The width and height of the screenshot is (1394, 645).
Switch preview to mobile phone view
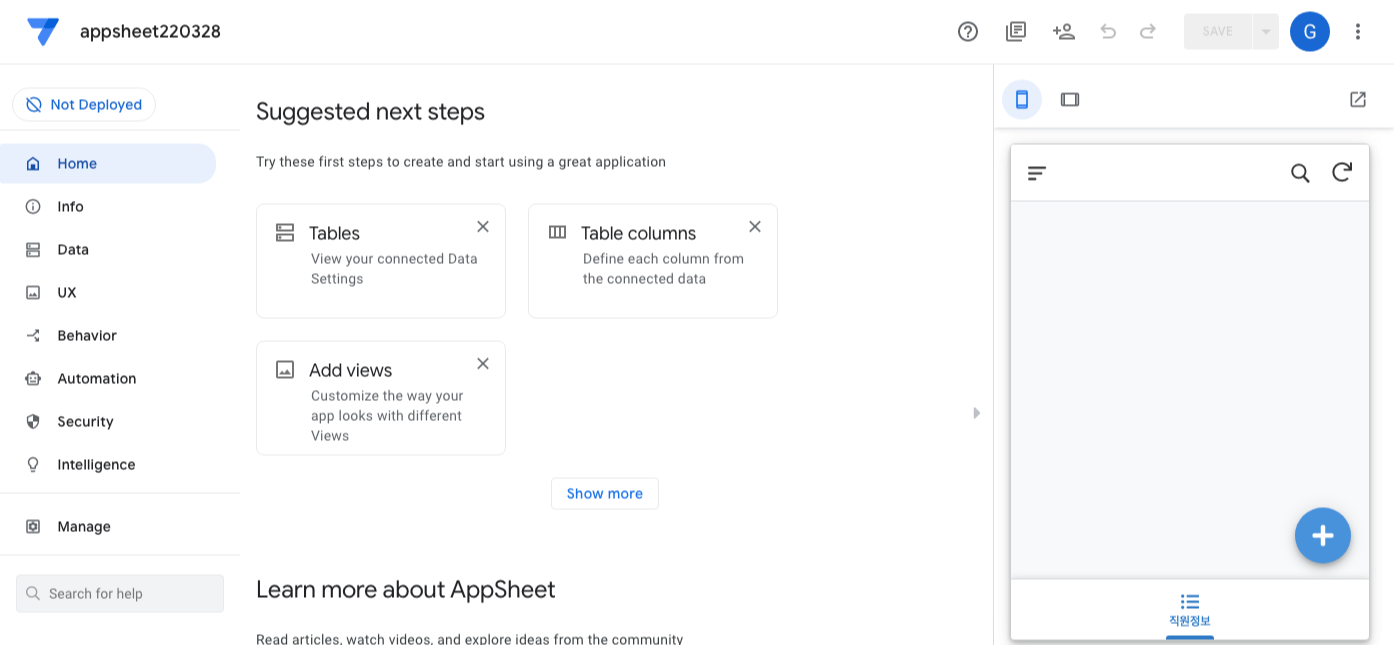(1022, 100)
